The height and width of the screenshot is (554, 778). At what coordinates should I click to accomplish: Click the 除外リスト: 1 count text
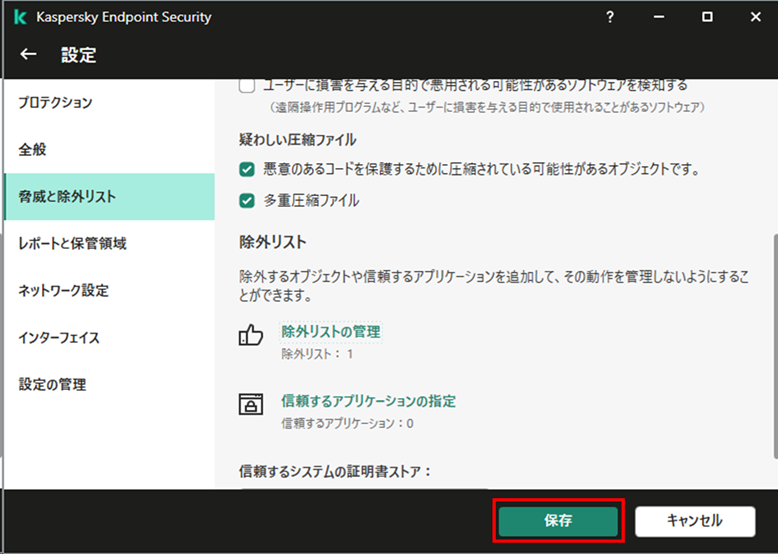tap(317, 354)
